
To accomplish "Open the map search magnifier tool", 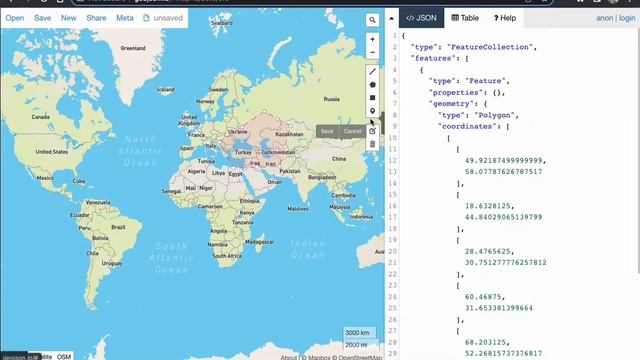I will (x=372, y=20).
